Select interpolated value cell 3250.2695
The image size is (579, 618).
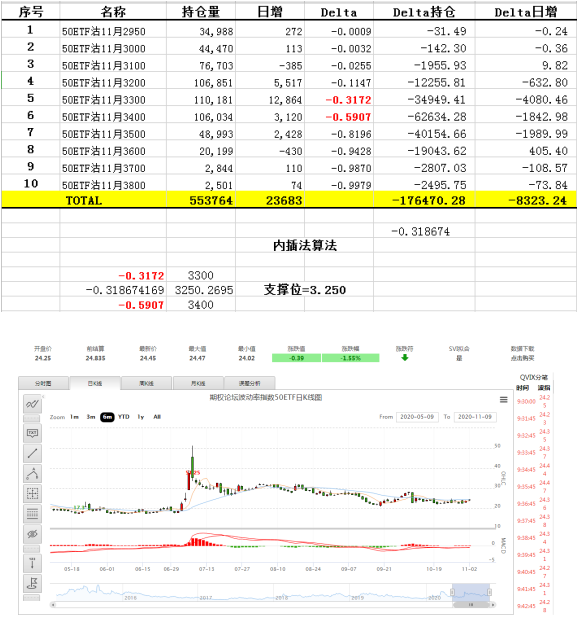(x=201, y=290)
